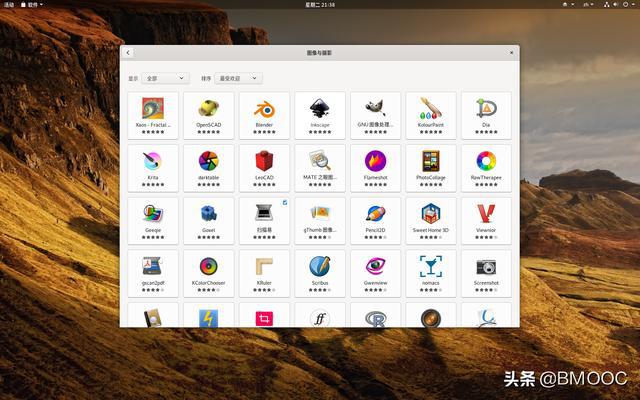
Task: Expand the 排序 (sort) dropdown
Action: click(238, 78)
